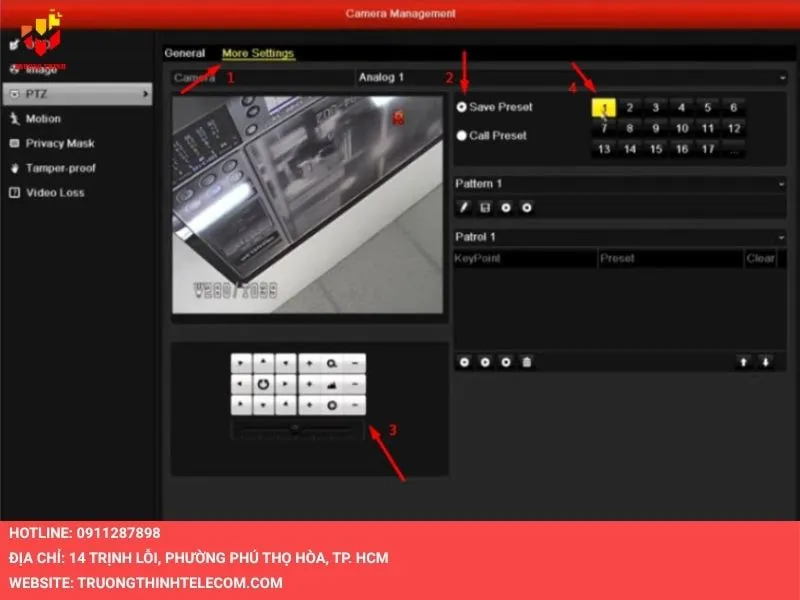
Task: Open the Privacy Mask settings
Action: [x=60, y=143]
